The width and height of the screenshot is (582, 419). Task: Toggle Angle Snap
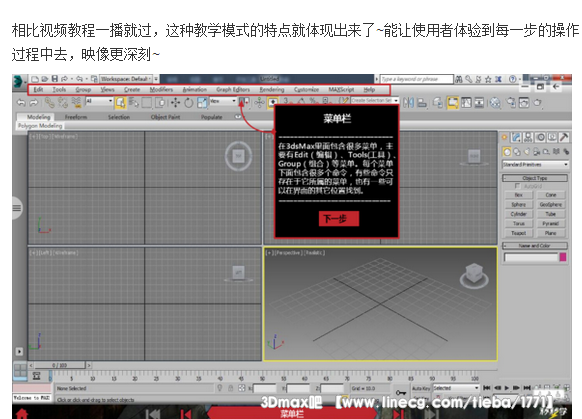coord(301,101)
